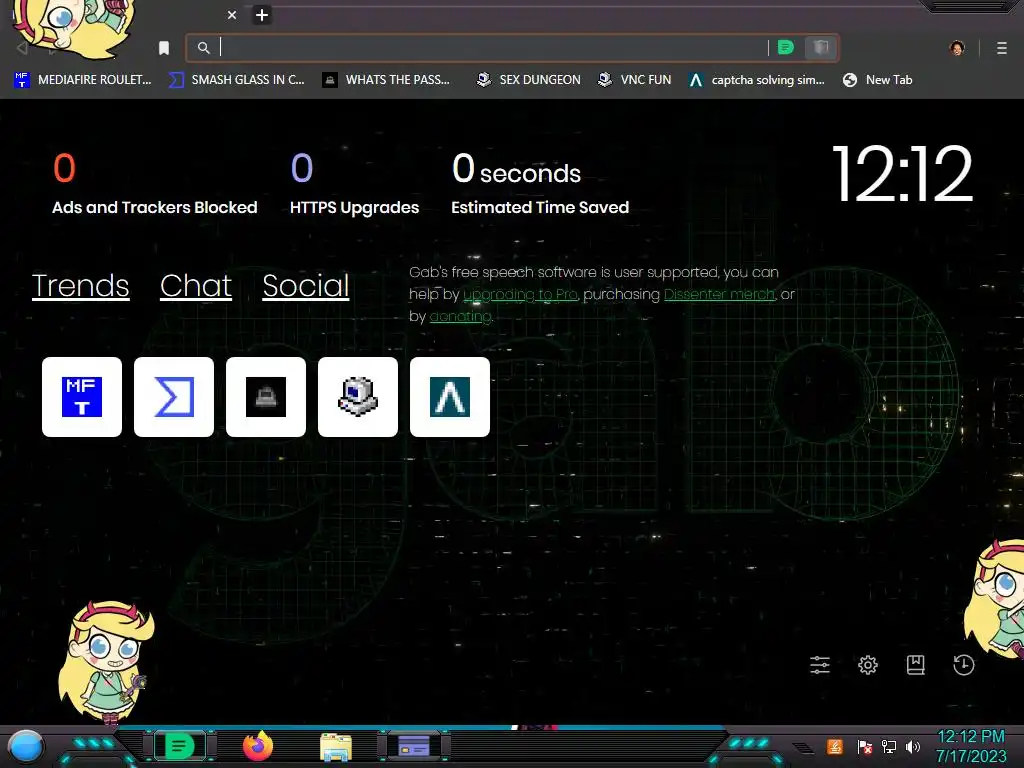Open a new tab with plus button

tap(262, 15)
